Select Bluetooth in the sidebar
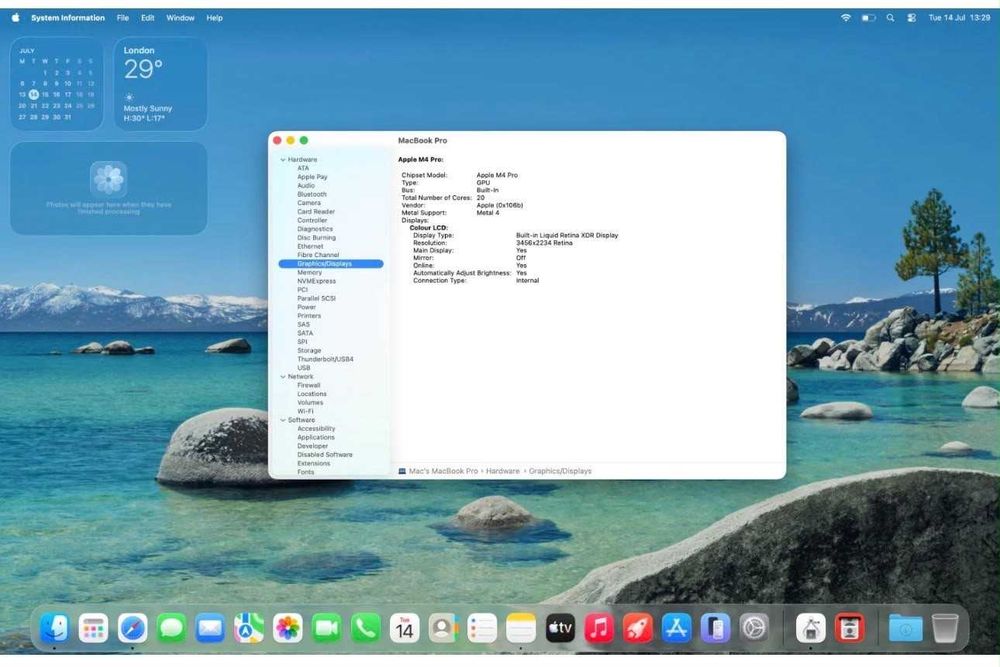The image size is (1000, 667). point(312,194)
